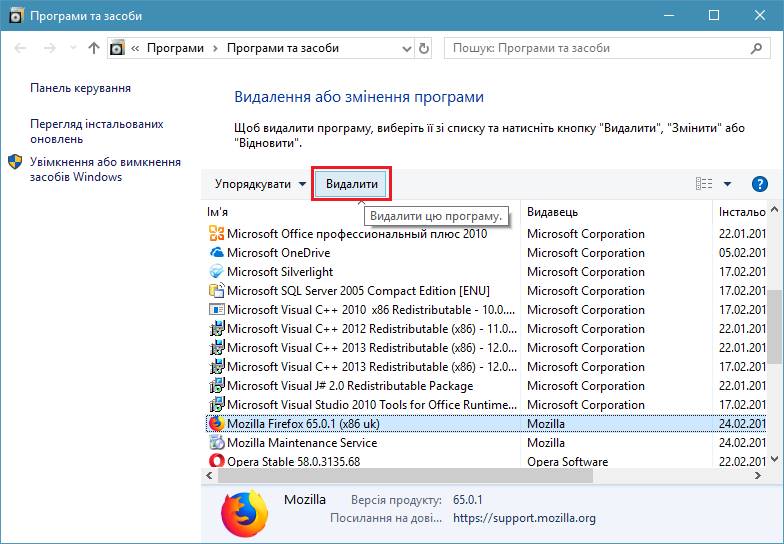Minimize the Програми та засоби window
The height and width of the screenshot is (544, 784).
coord(668,16)
